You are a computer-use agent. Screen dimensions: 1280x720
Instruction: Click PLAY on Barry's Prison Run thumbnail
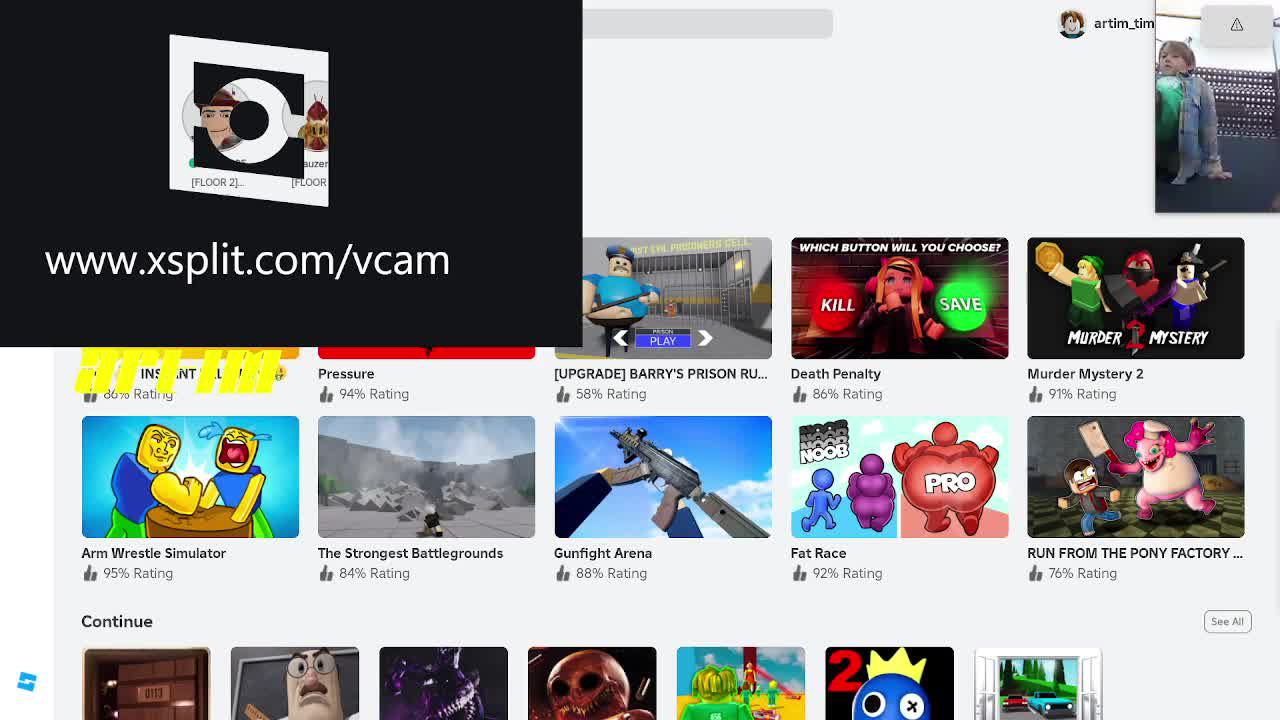tap(663, 340)
